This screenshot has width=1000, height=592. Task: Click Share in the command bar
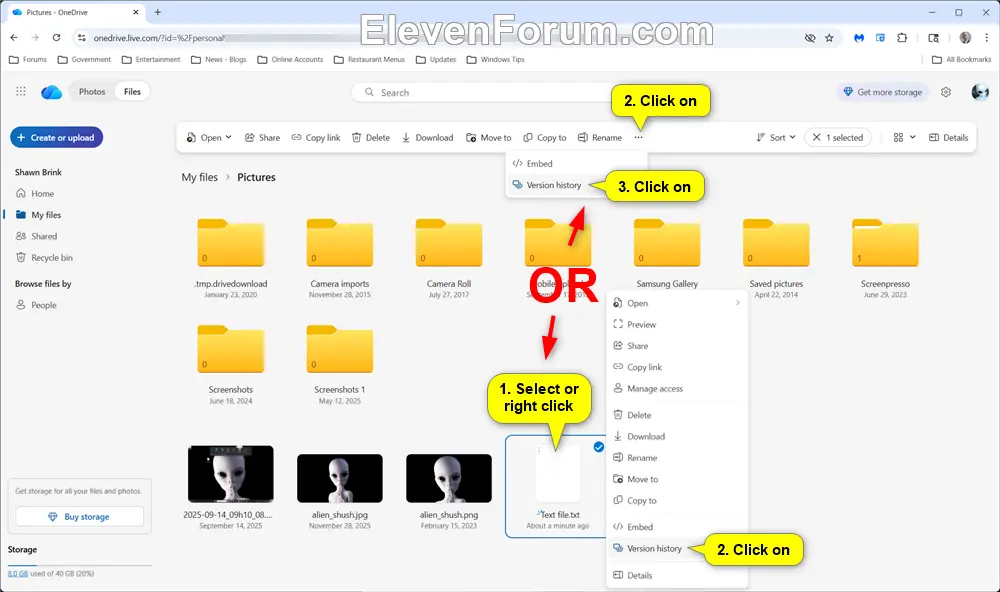click(x=263, y=138)
